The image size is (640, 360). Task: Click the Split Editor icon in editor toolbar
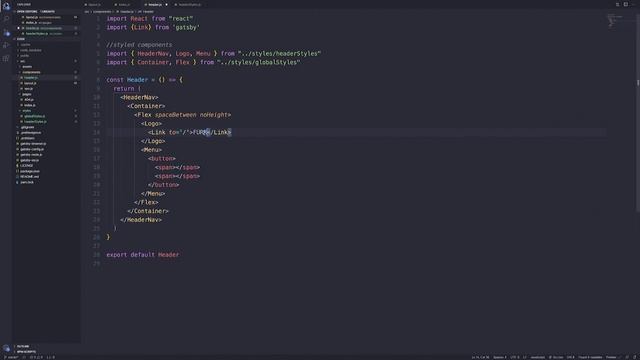pyautogui.click(x=625, y=4)
